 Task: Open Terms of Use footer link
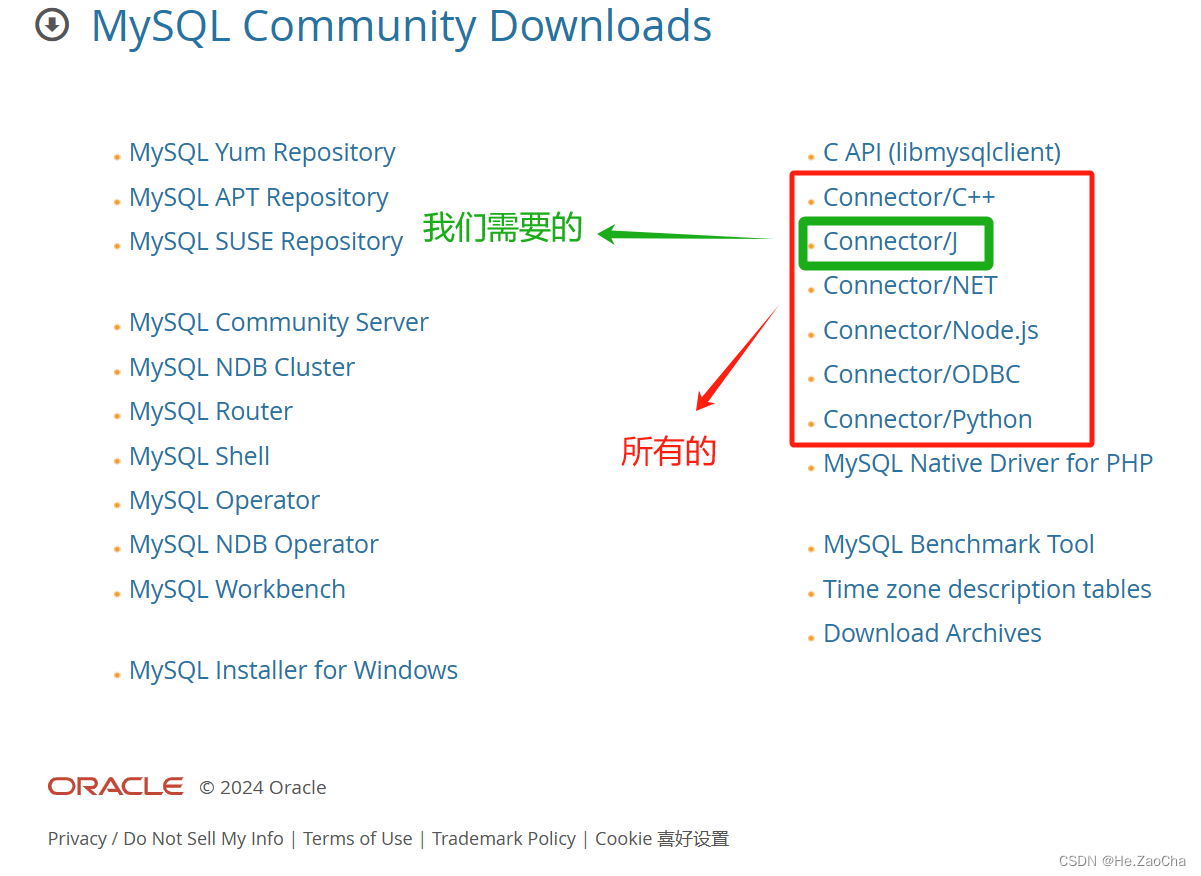[358, 839]
